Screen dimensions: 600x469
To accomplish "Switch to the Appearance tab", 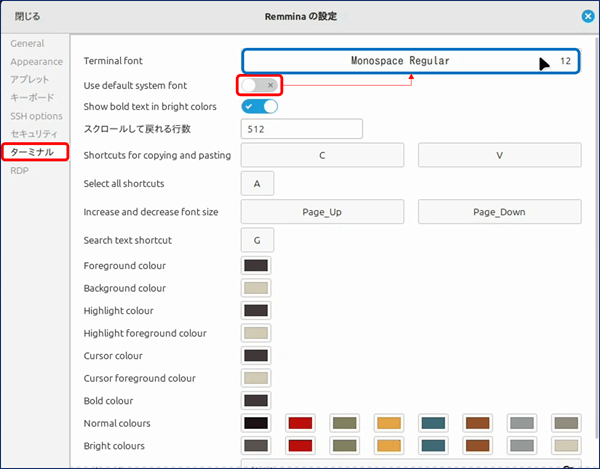I will pyautogui.click(x=36, y=62).
